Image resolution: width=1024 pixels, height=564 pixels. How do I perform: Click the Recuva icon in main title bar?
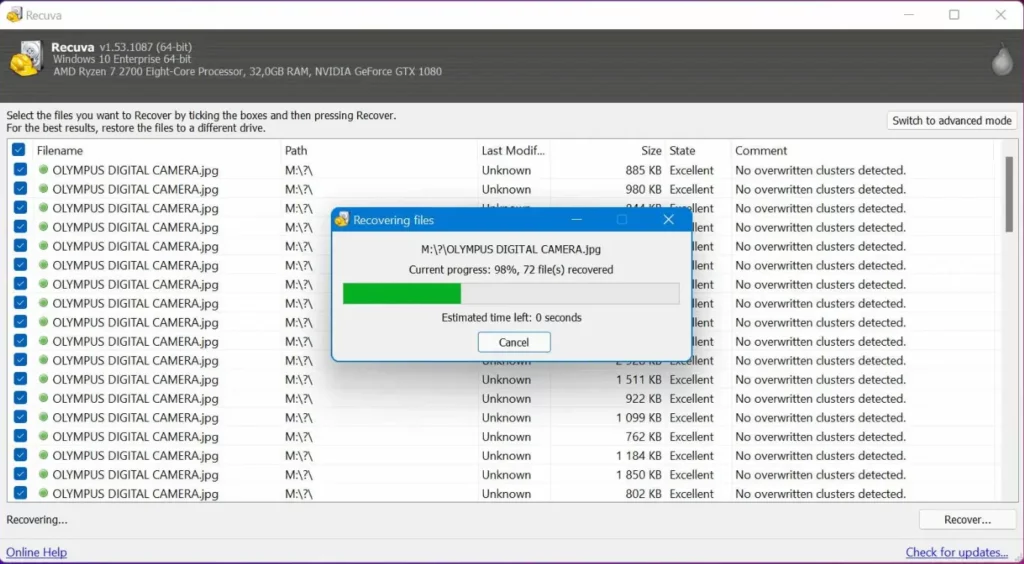point(14,14)
